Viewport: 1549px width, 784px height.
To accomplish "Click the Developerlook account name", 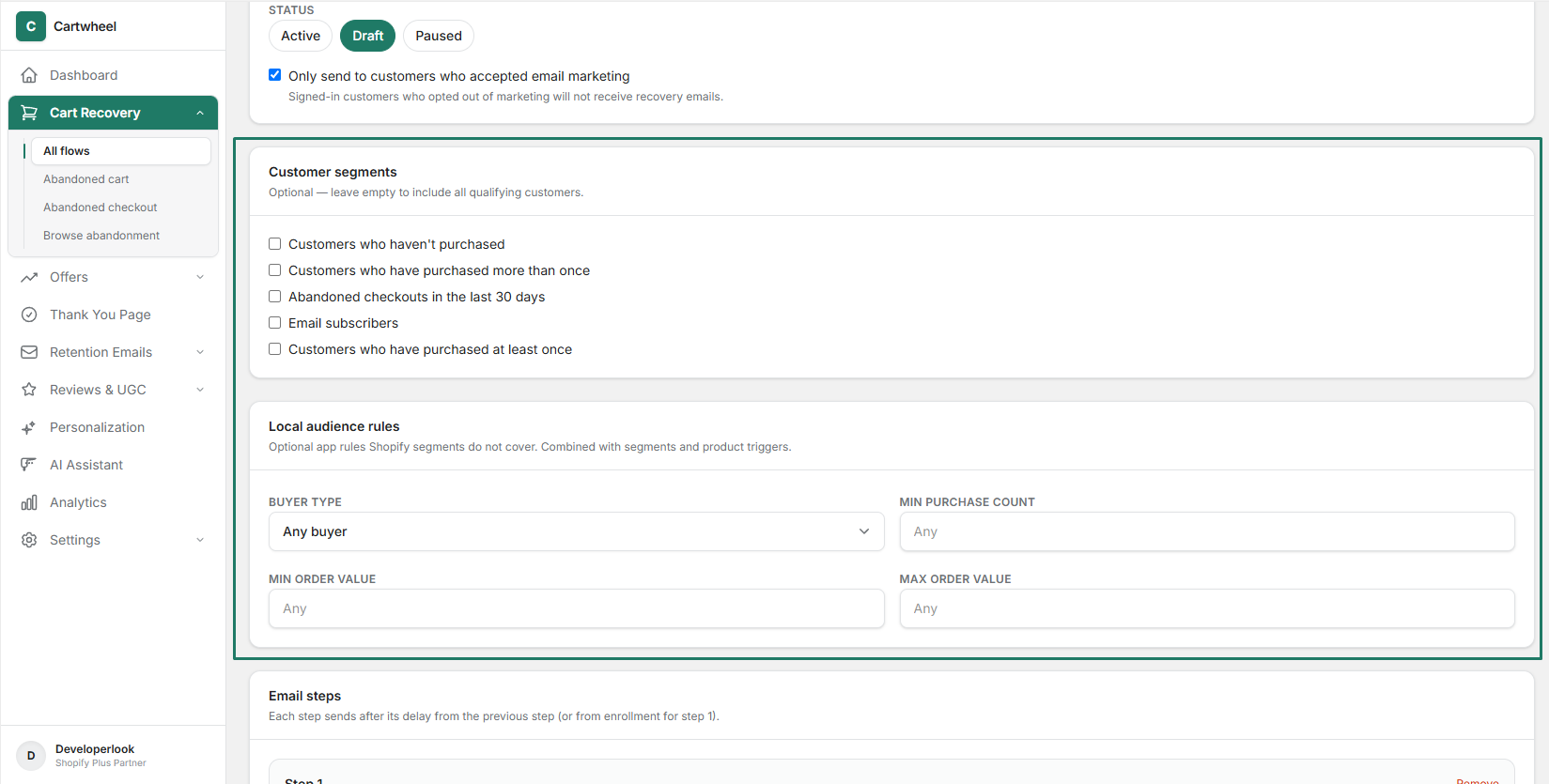I will tap(95, 749).
